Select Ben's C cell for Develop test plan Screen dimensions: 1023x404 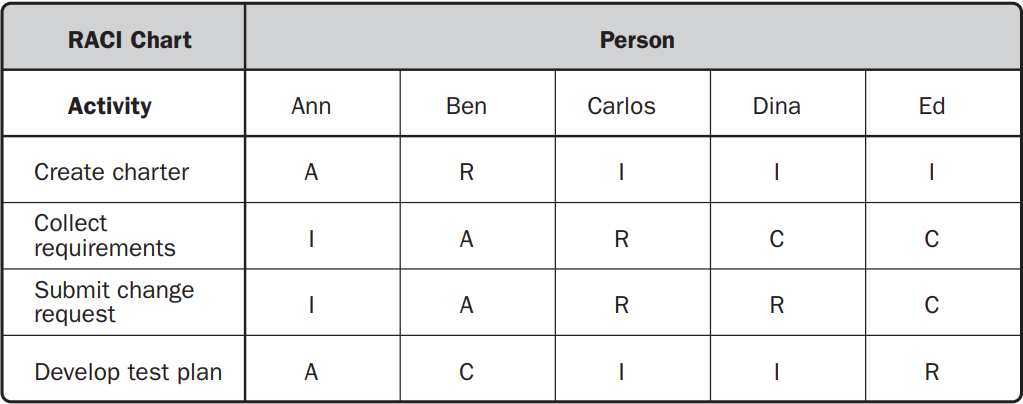(466, 372)
